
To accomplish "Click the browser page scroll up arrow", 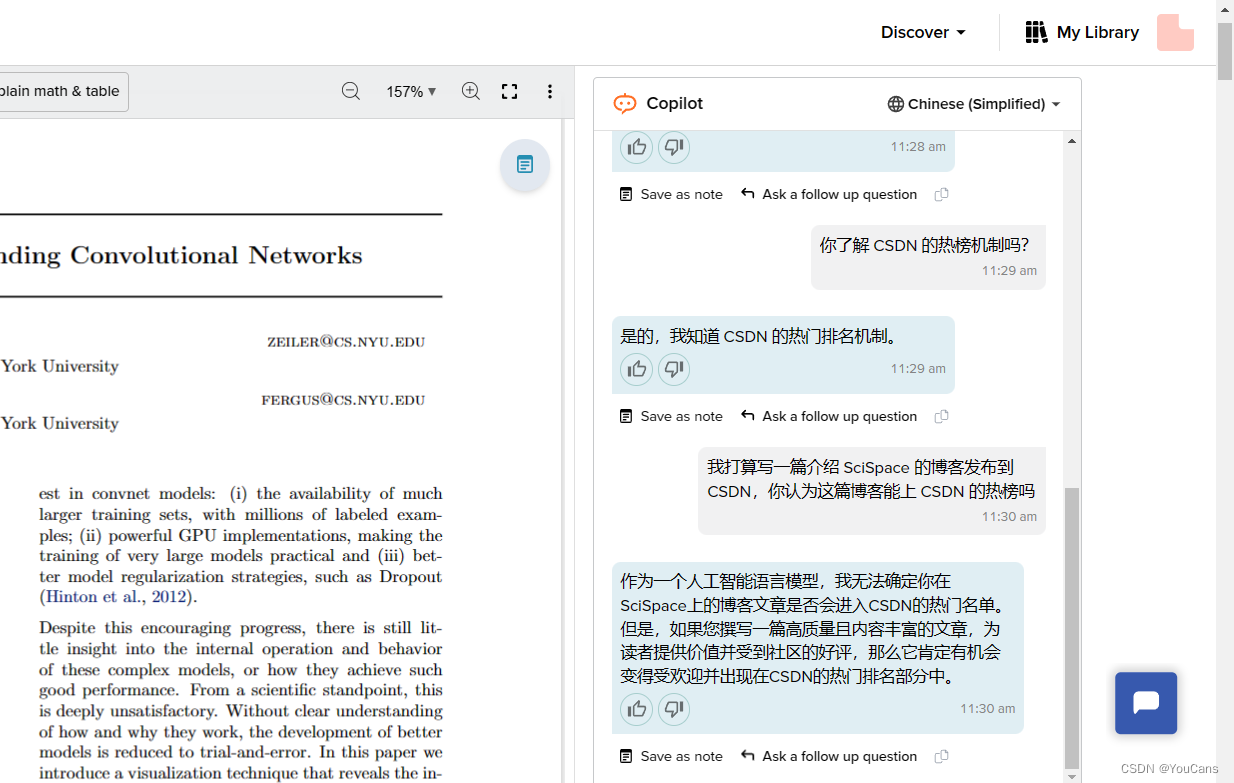I will [1225, 8].
